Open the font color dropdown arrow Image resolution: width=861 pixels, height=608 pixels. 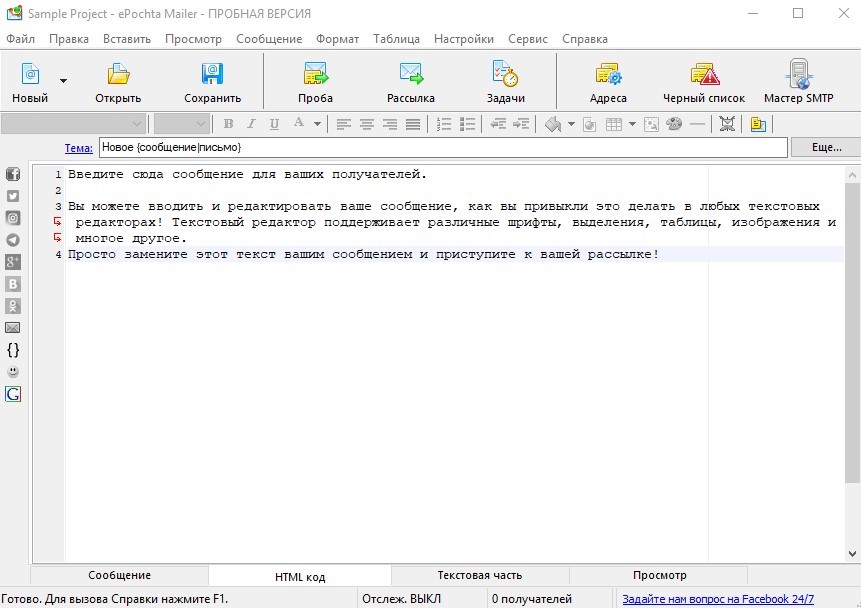tap(317, 124)
